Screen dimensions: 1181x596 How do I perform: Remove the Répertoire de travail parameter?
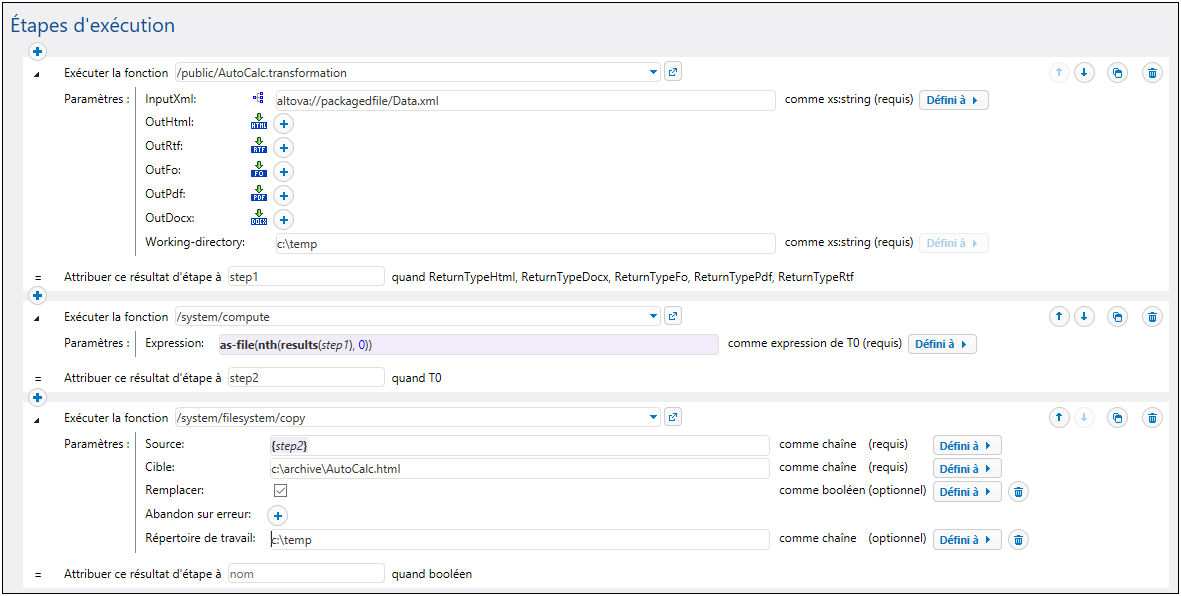pyautogui.click(x=1018, y=540)
